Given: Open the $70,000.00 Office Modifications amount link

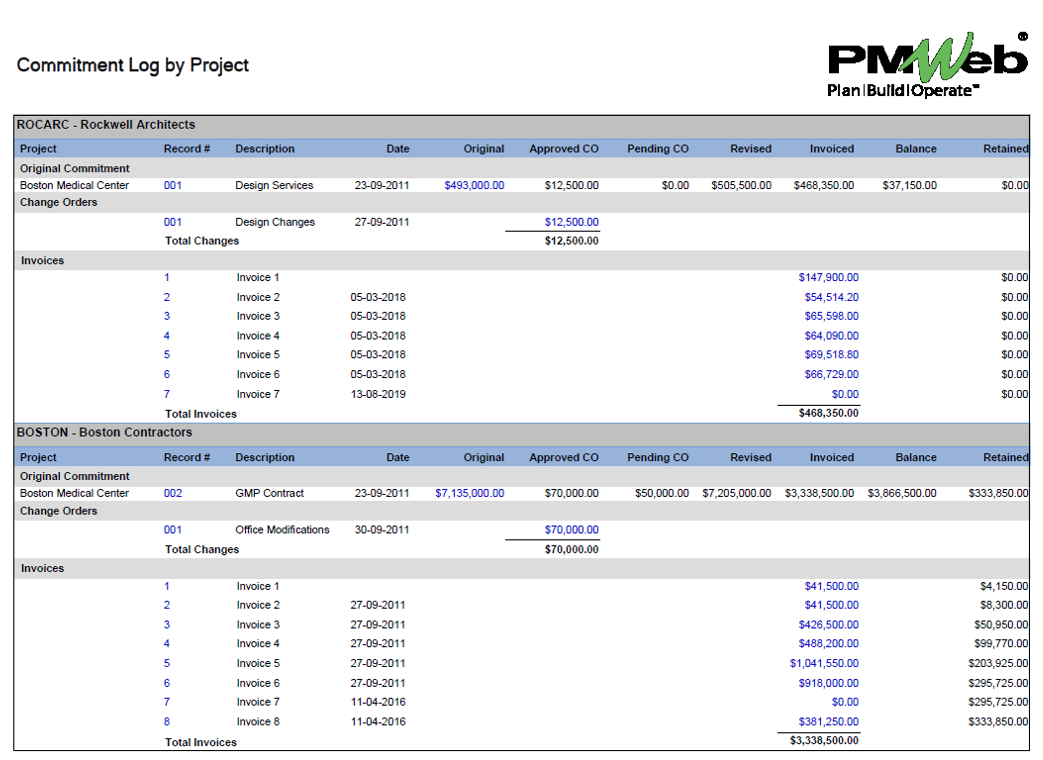Looking at the screenshot, I should tap(571, 530).
